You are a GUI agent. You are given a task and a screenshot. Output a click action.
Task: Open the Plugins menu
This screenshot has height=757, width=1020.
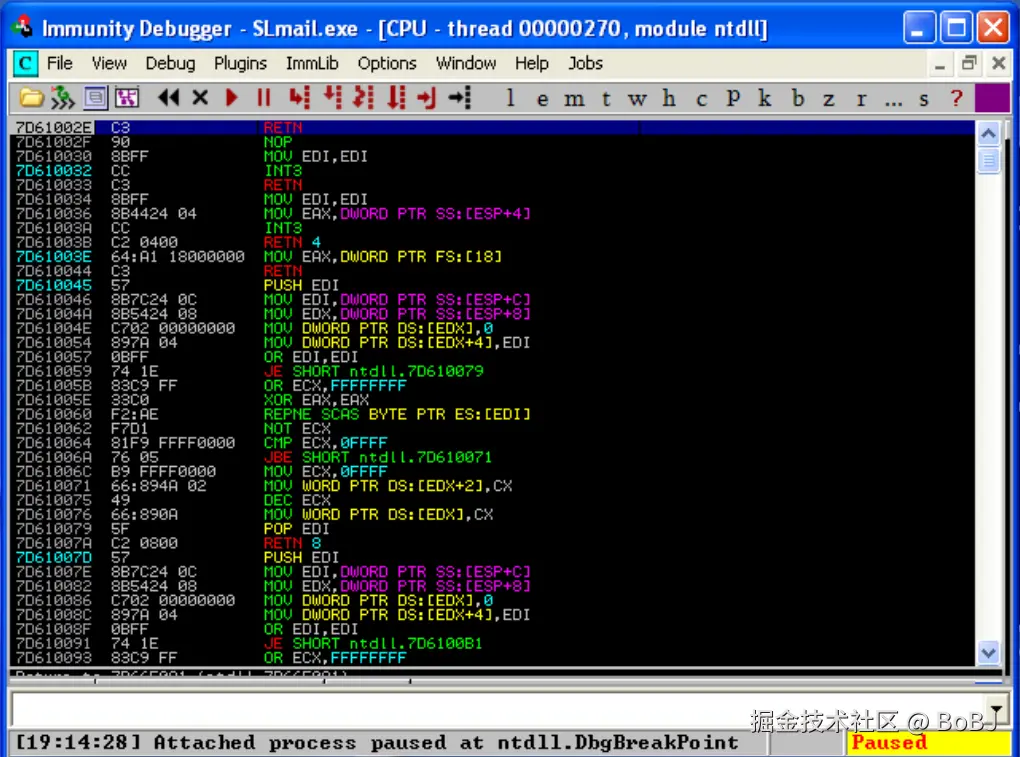coord(240,63)
